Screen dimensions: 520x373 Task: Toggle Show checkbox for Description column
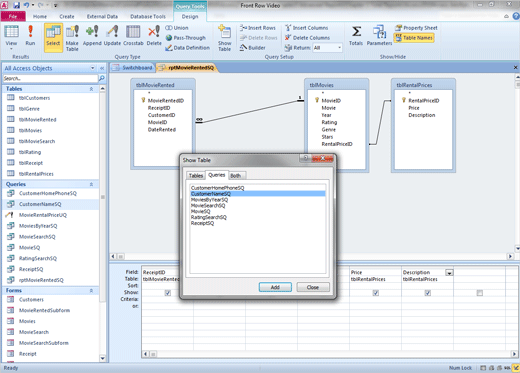click(x=428, y=293)
